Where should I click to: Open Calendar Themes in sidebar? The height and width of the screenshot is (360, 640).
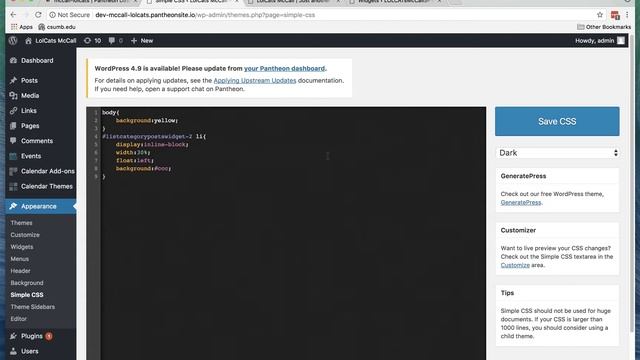pyautogui.click(x=47, y=186)
